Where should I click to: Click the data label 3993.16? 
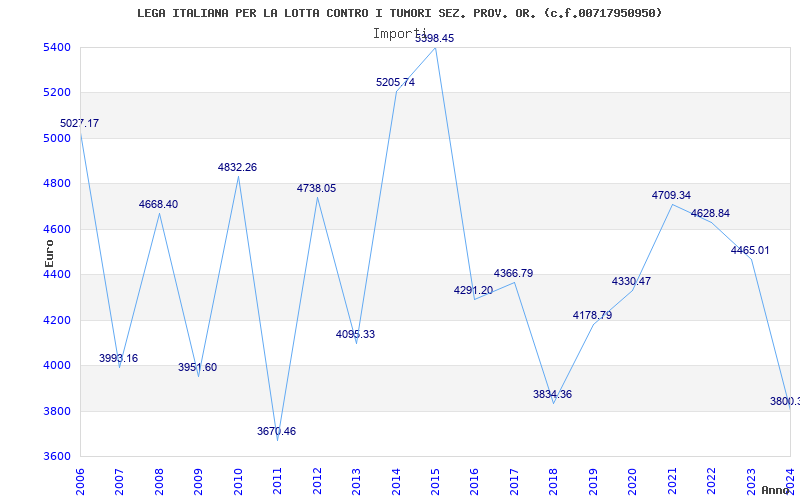point(118,358)
